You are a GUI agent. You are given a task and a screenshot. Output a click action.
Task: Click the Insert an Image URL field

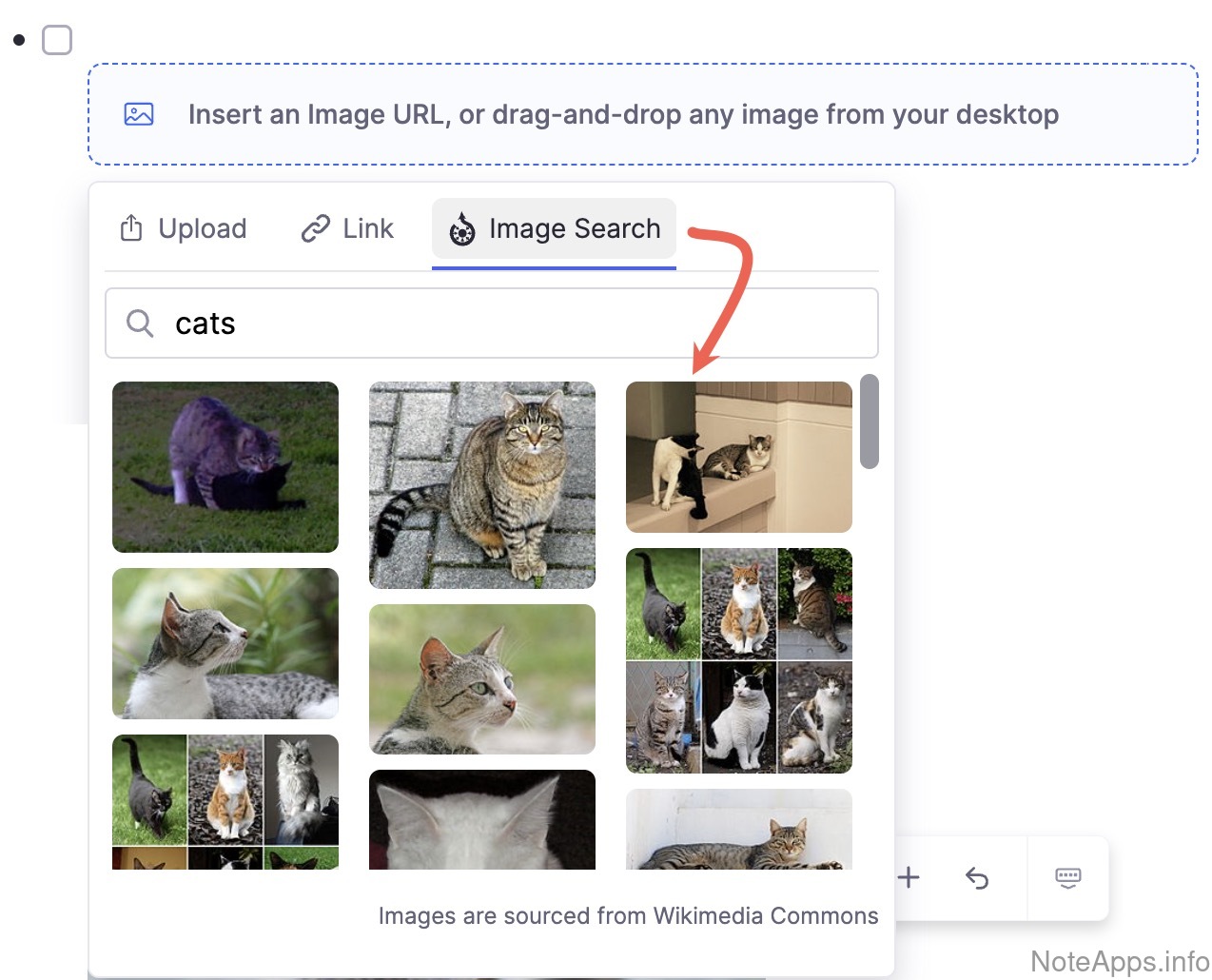(x=623, y=114)
